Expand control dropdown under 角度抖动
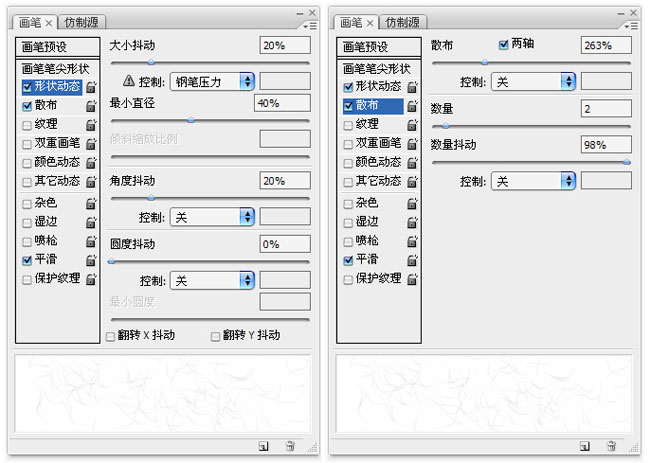 pyautogui.click(x=211, y=216)
